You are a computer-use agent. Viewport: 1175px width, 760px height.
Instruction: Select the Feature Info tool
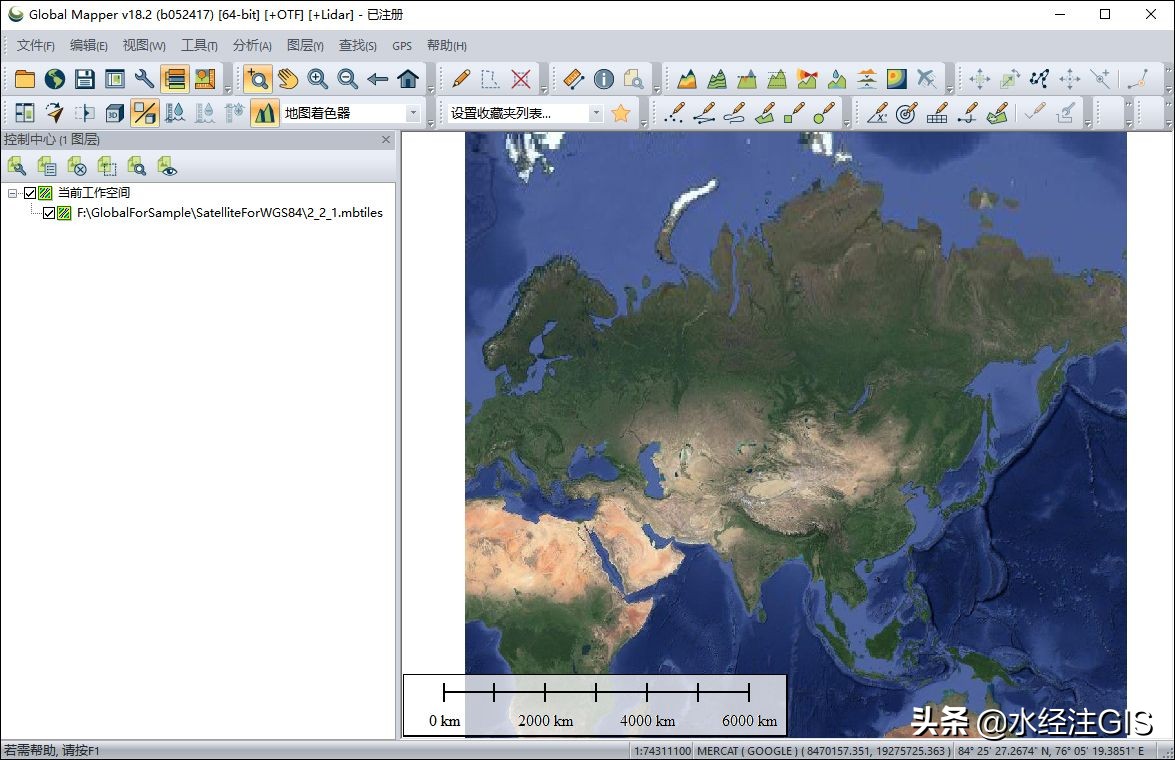click(x=603, y=79)
